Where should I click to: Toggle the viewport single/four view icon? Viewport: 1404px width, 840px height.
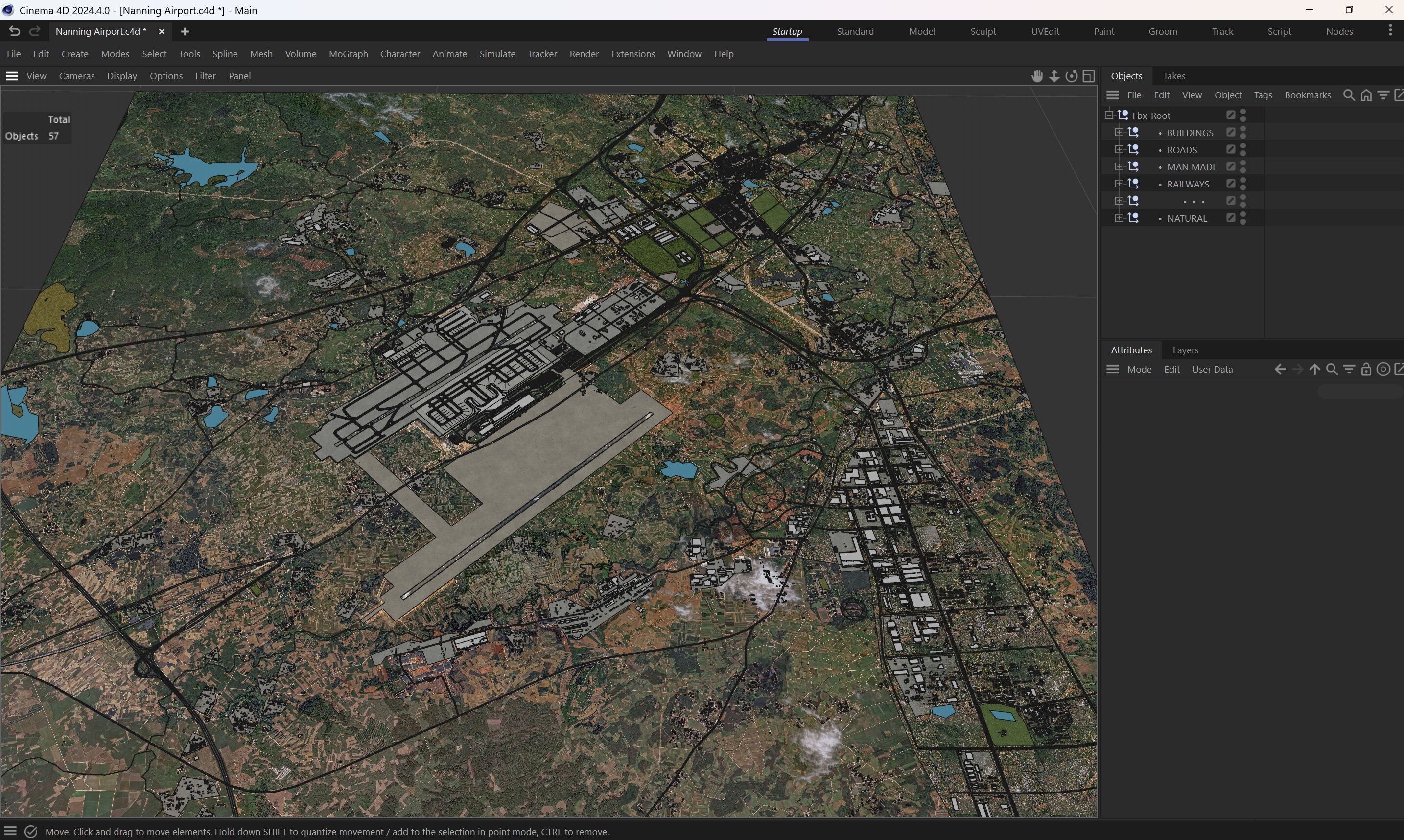pos(1089,76)
